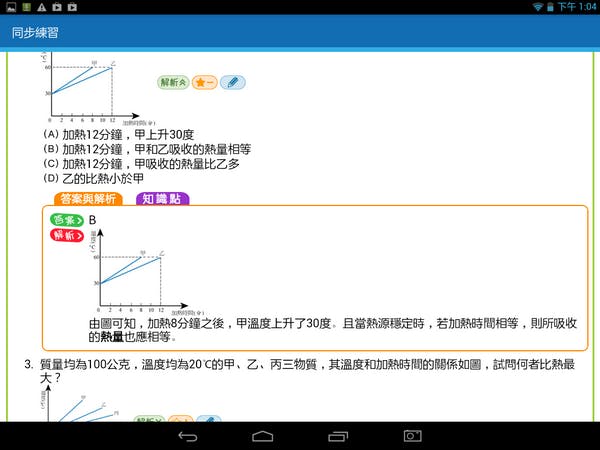Switch to the 知識點 tab
This screenshot has width=600, height=450.
(x=163, y=199)
